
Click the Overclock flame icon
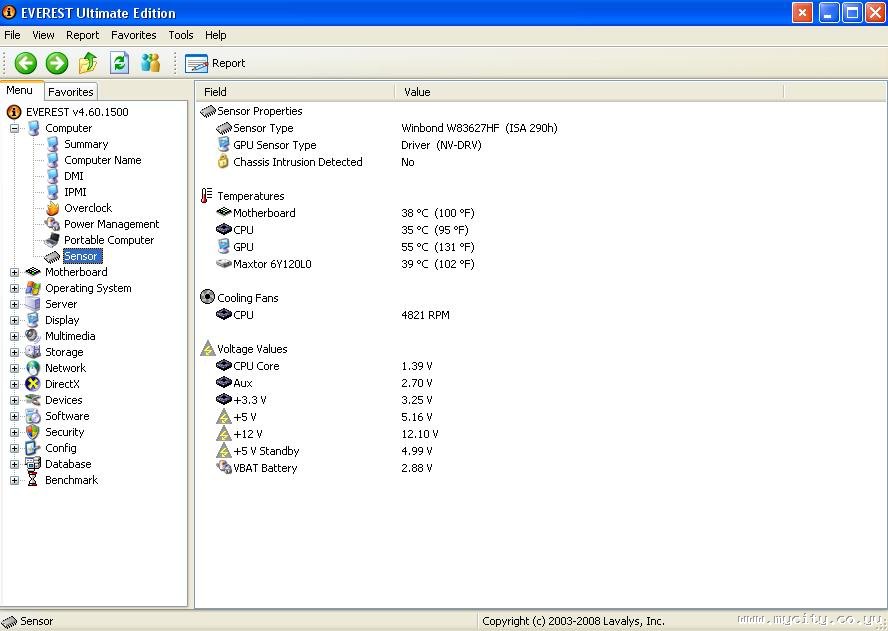[x=53, y=208]
